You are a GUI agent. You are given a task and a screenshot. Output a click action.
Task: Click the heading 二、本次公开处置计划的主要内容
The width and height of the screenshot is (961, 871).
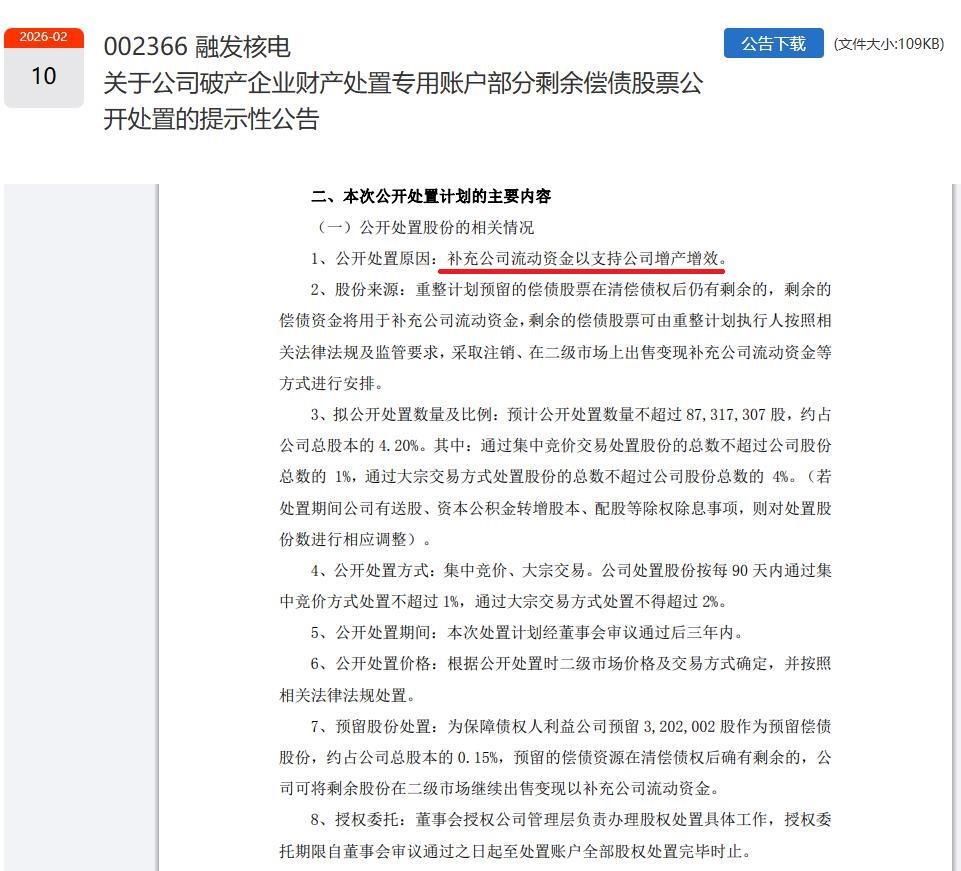click(431, 196)
